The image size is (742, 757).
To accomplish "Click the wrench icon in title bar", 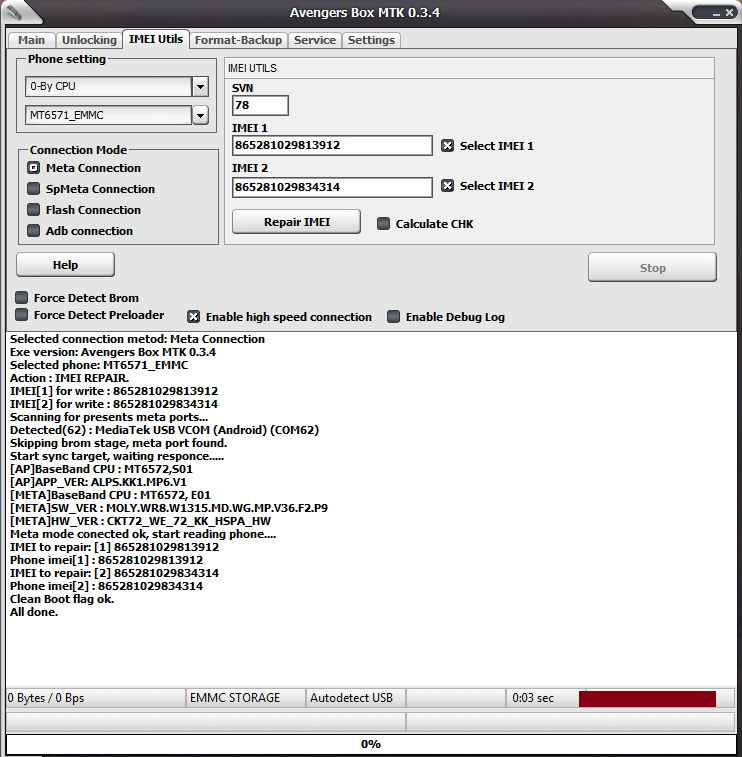I will 14,13.
